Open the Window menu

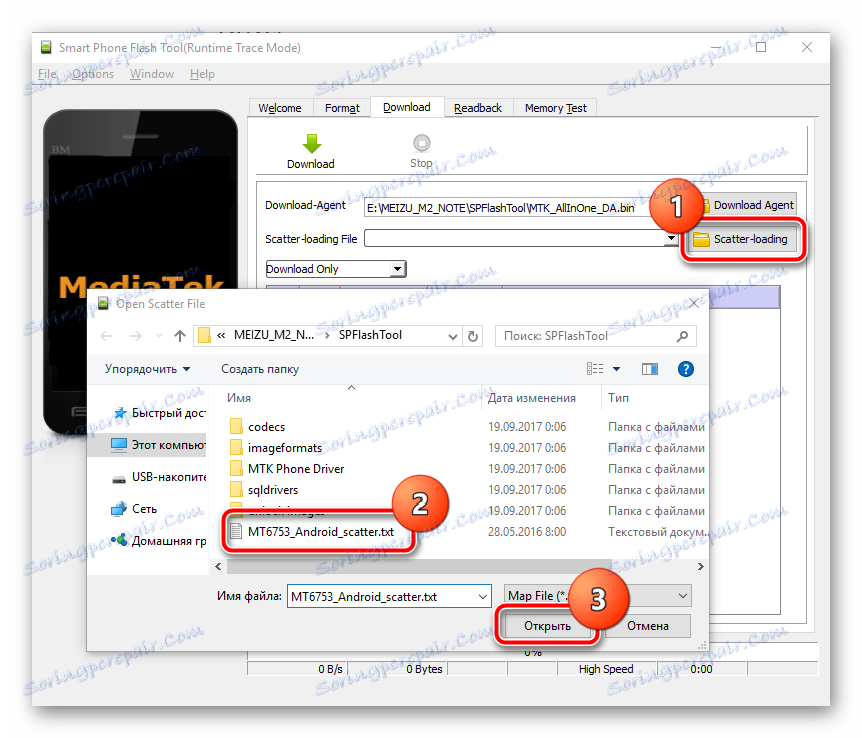click(x=152, y=74)
